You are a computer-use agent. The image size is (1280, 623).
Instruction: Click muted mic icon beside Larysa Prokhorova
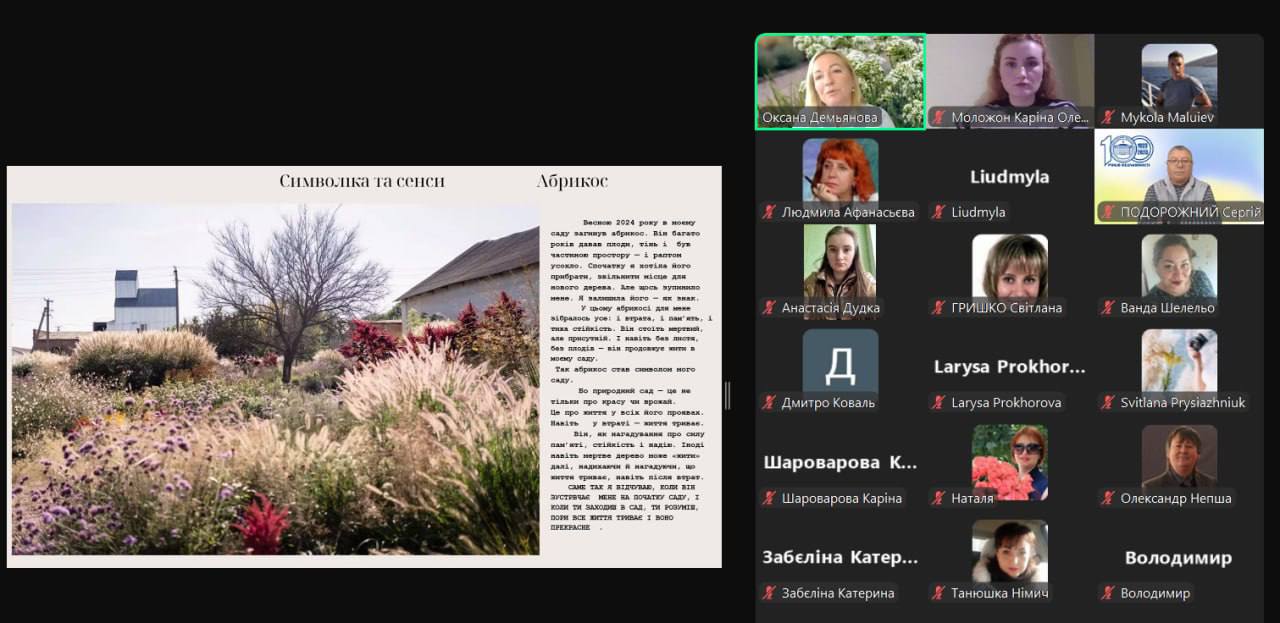(x=939, y=403)
